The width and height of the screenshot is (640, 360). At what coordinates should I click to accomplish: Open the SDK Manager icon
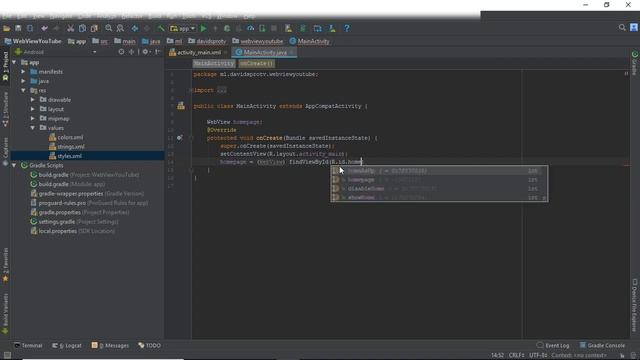pyautogui.click(x=332, y=28)
